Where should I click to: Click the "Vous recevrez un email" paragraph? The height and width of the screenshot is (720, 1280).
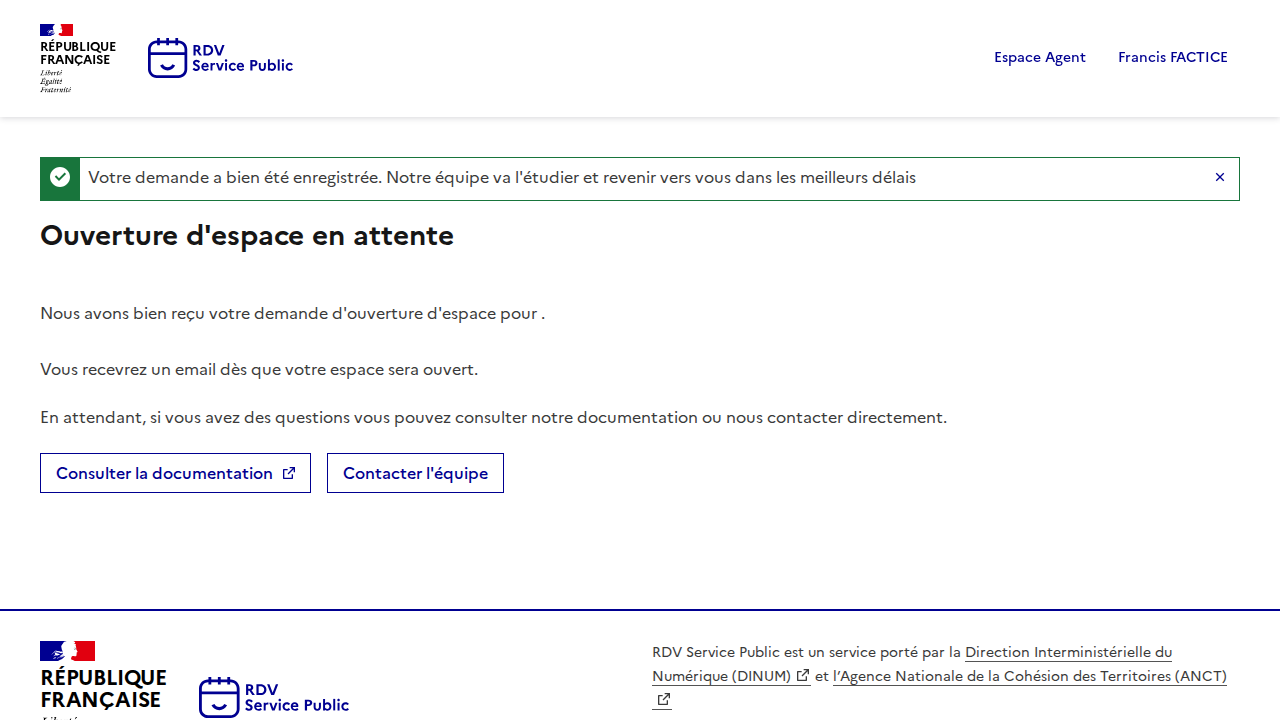click(x=259, y=370)
